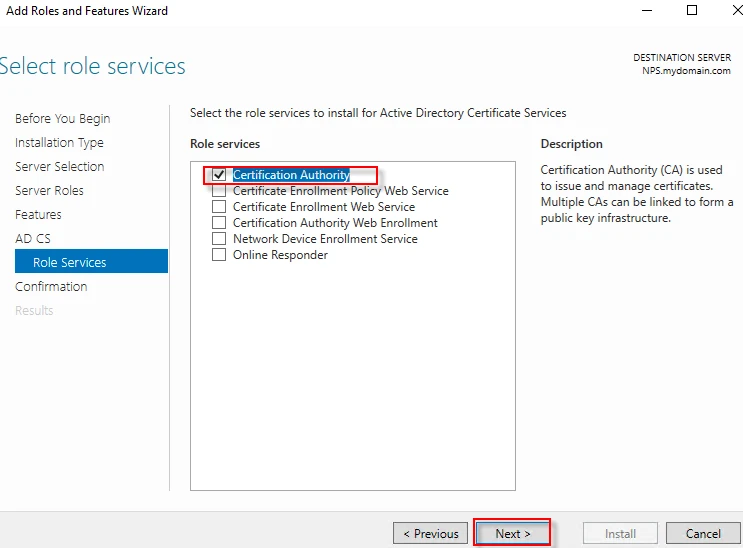Check the Online Responder checkbox
Viewport: 743px width, 548px height.
coord(219,255)
